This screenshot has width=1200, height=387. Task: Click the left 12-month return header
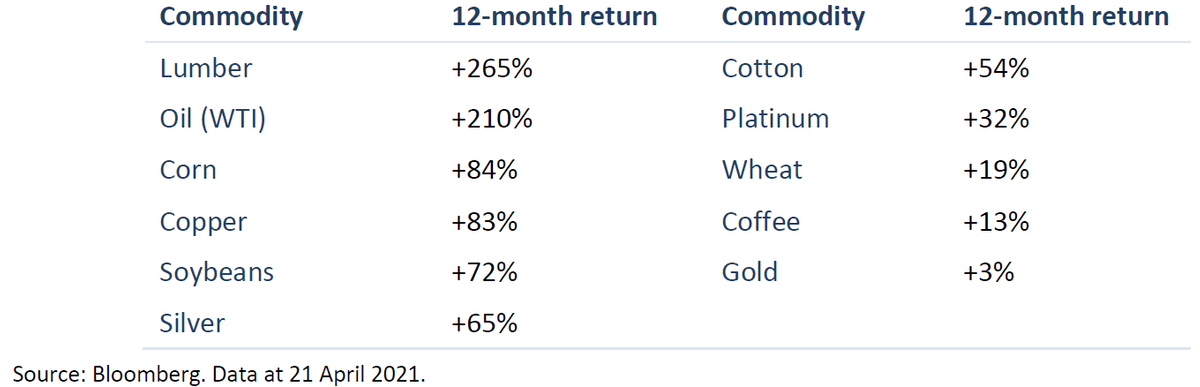(x=554, y=17)
